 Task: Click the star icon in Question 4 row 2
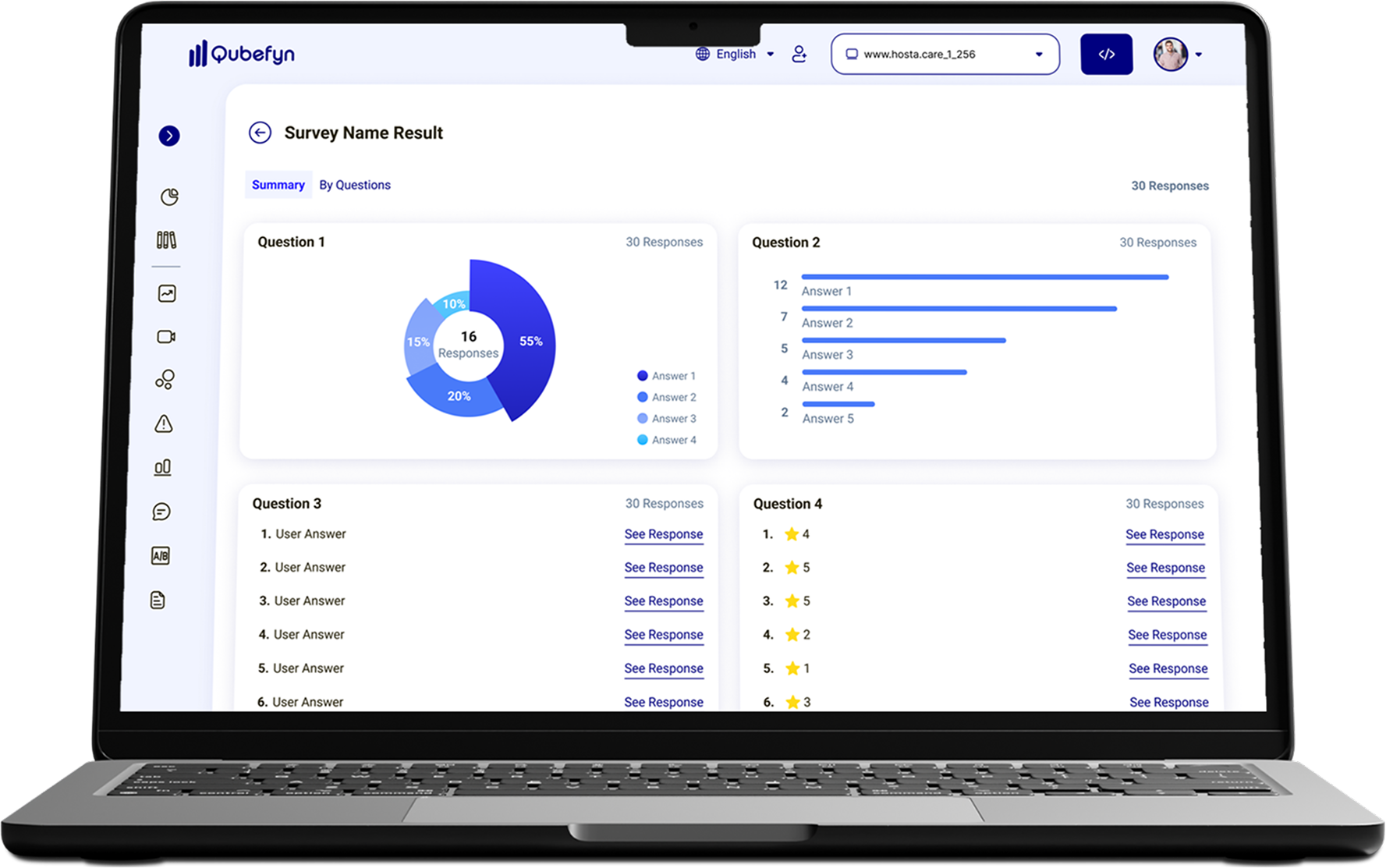tap(792, 567)
